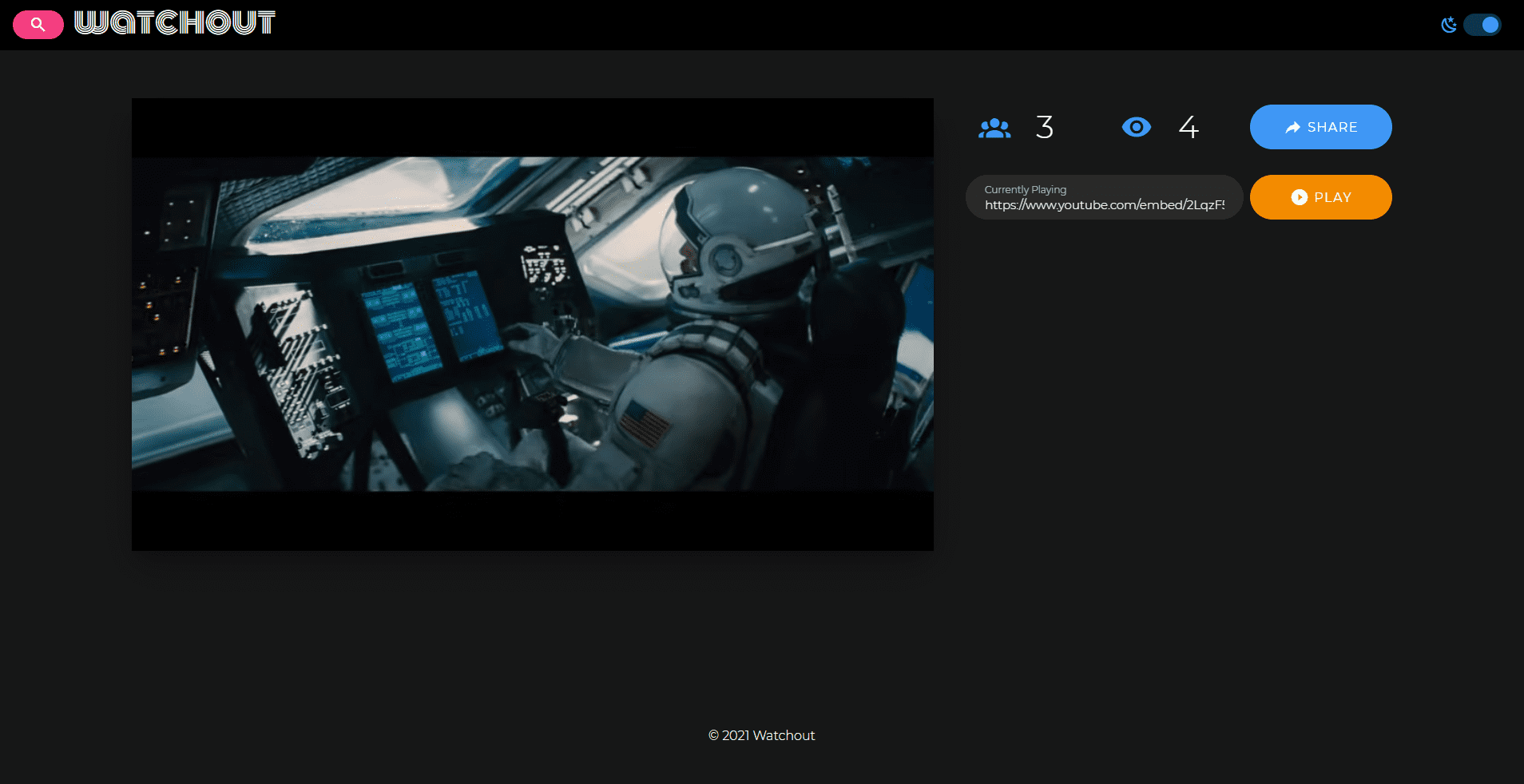This screenshot has width=1524, height=784.
Task: Click the group members icon
Action: point(994,128)
